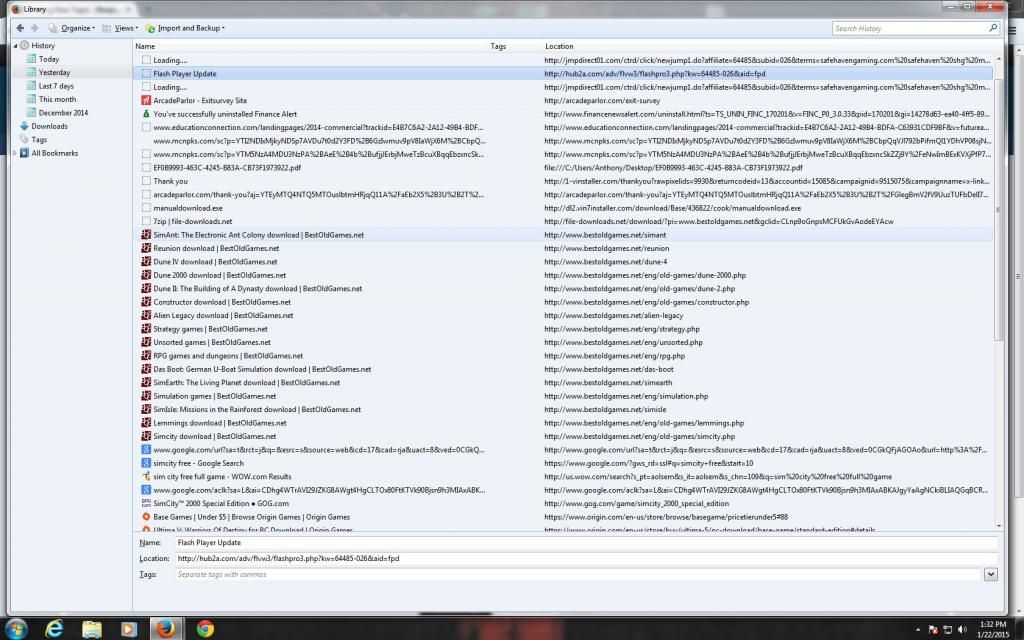Click the Simcity download entry favicon
1024x640 pixels.
(146, 436)
